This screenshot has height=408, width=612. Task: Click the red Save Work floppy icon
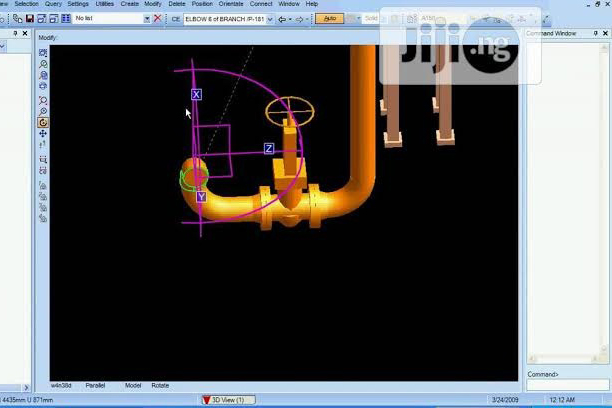(30, 18)
